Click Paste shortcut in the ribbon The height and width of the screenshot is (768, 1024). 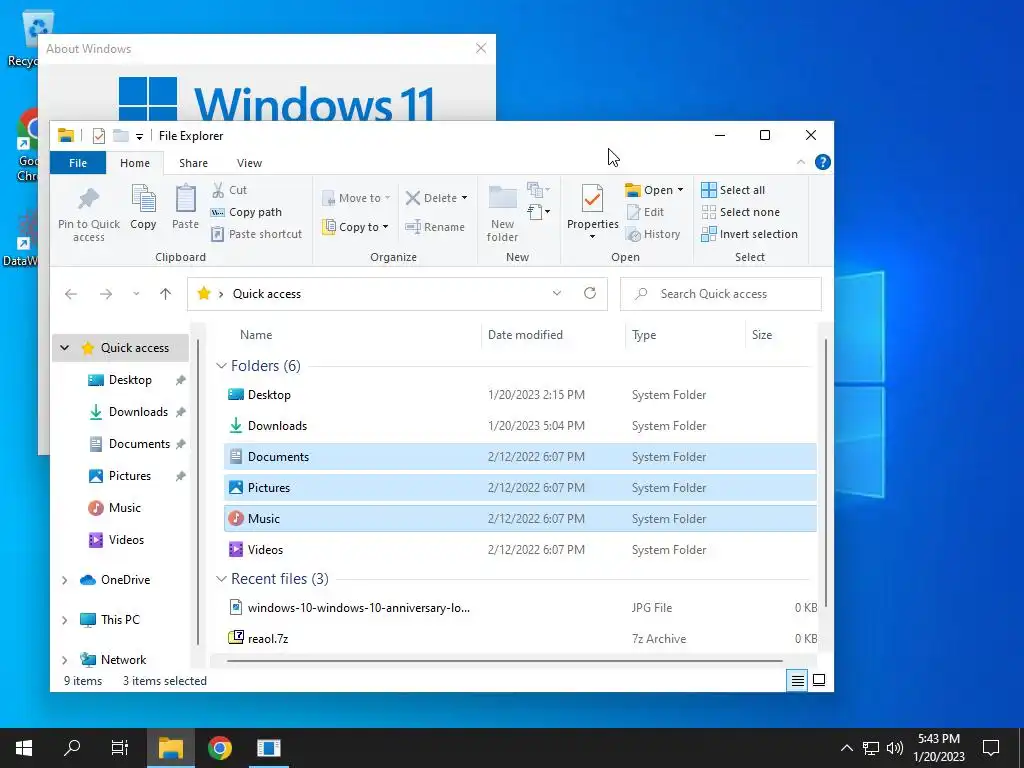point(256,234)
